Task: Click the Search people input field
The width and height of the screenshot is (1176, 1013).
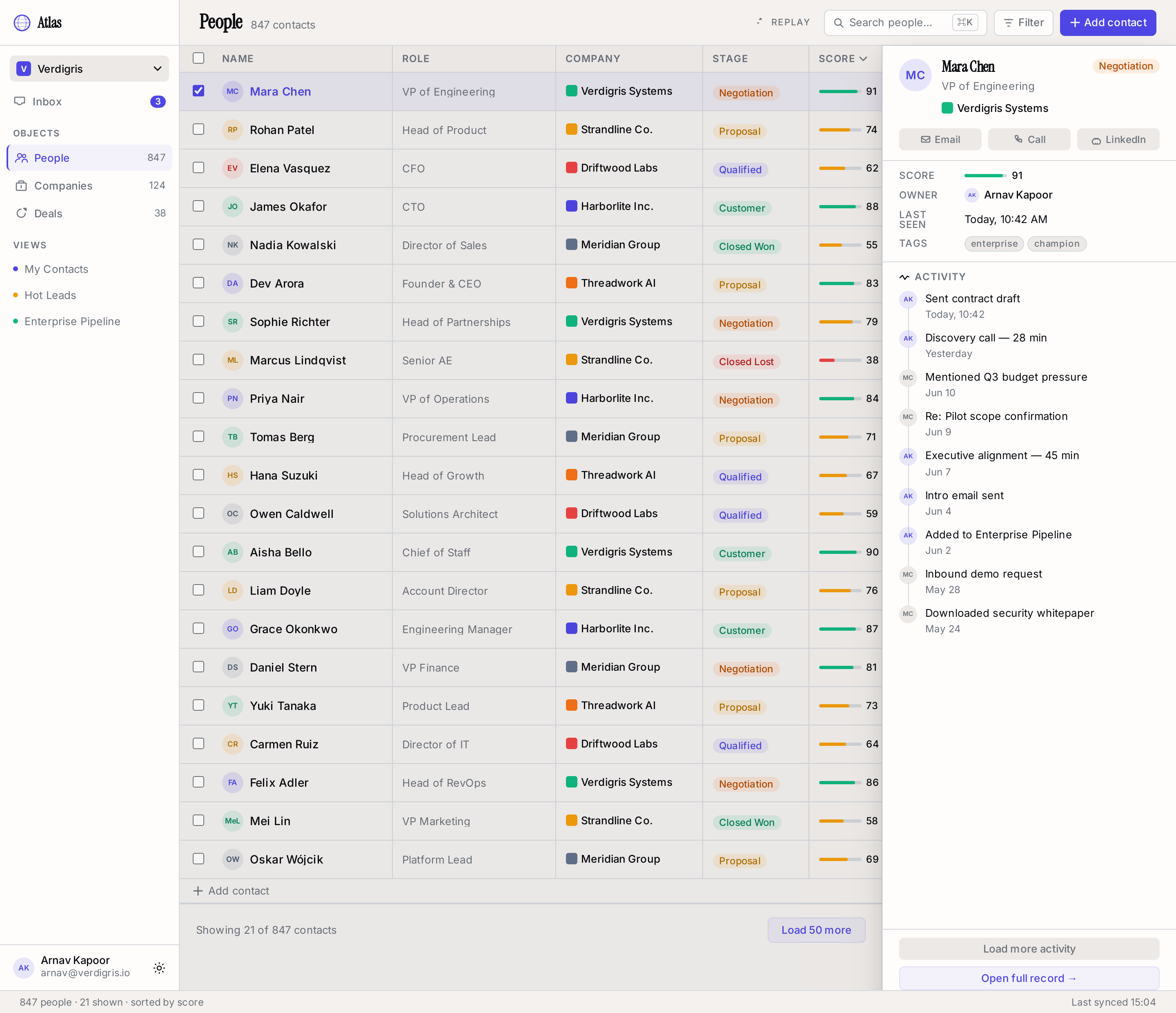Action: [905, 23]
